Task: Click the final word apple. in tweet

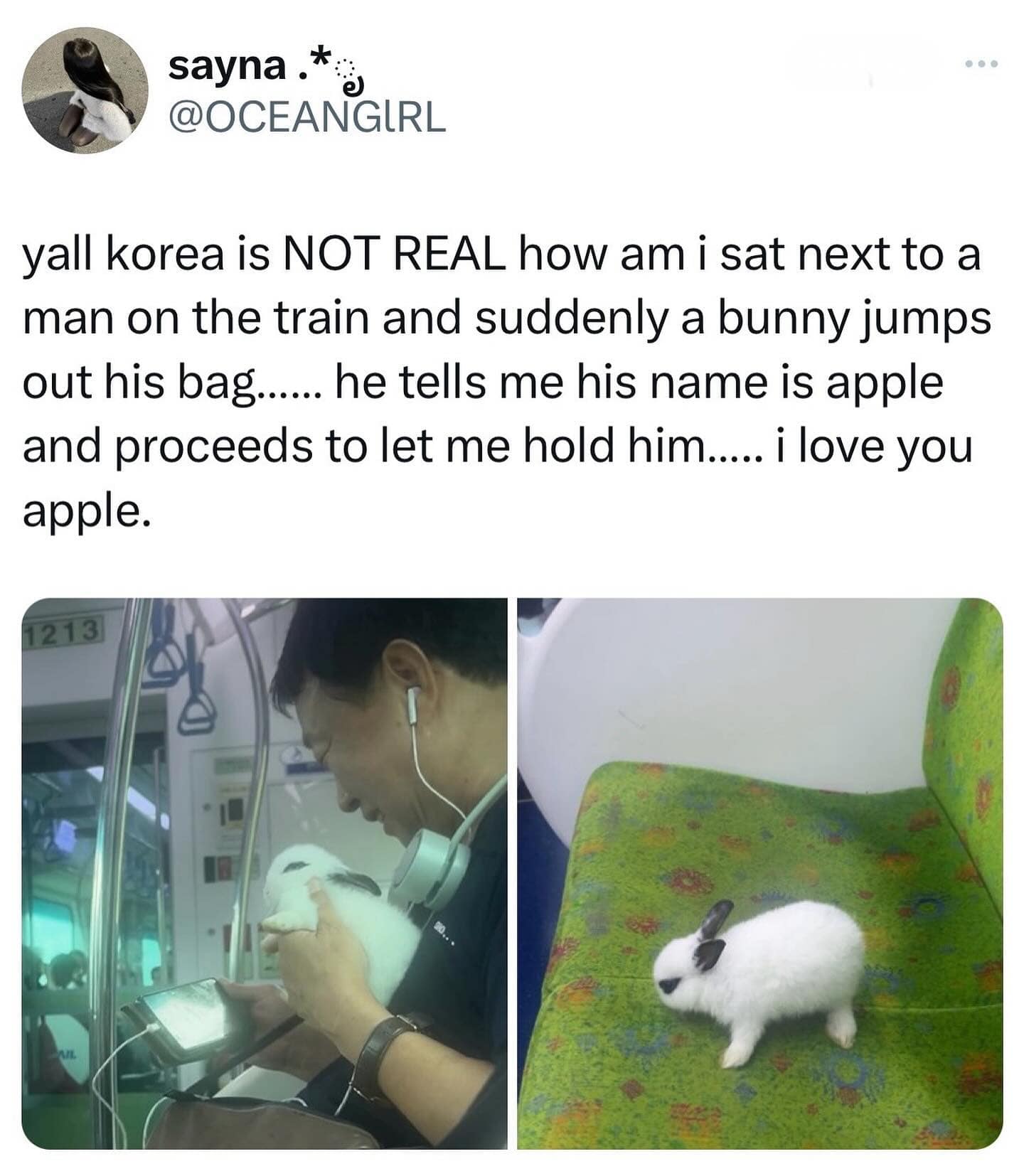Action: tap(87, 512)
